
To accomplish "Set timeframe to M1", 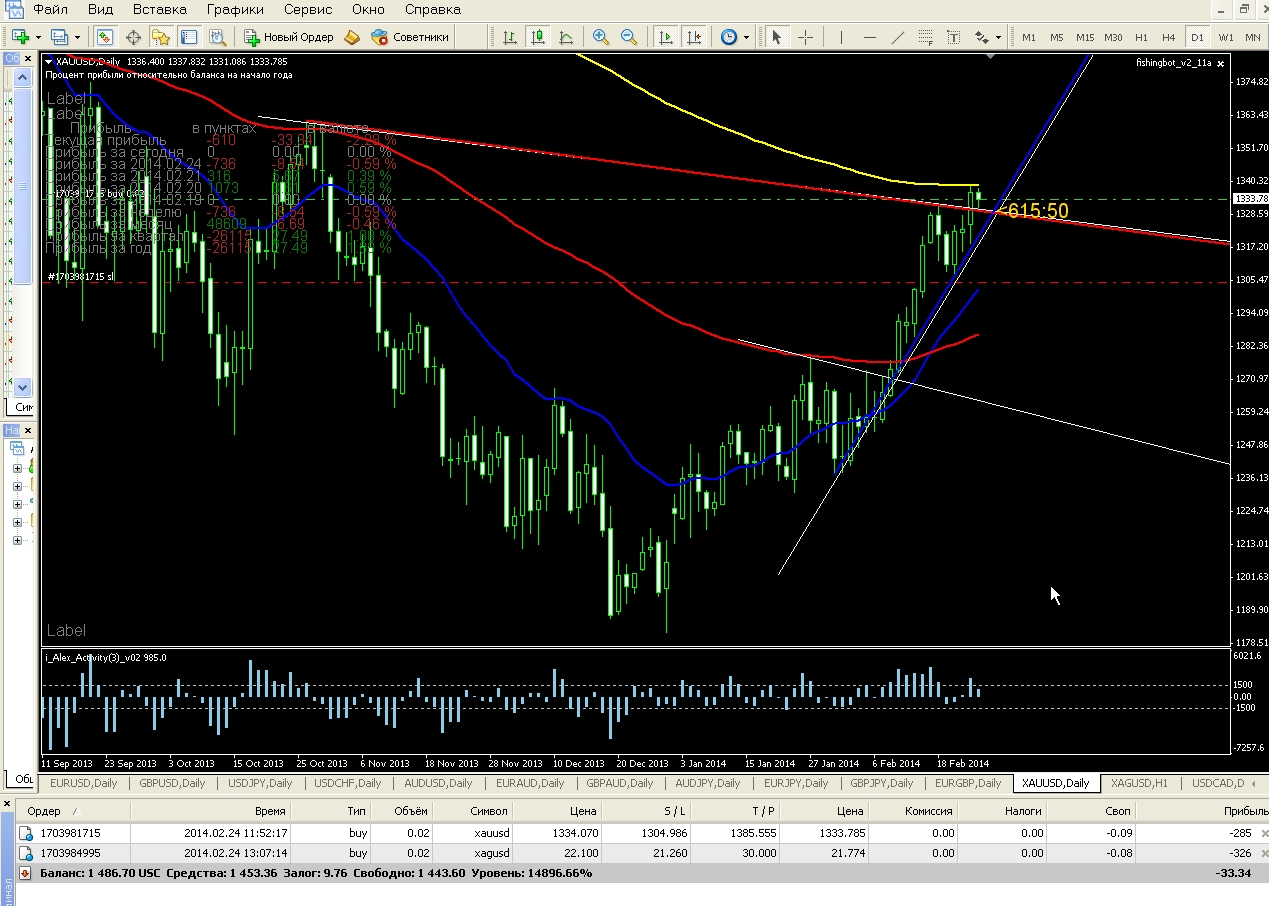I will (1028, 37).
